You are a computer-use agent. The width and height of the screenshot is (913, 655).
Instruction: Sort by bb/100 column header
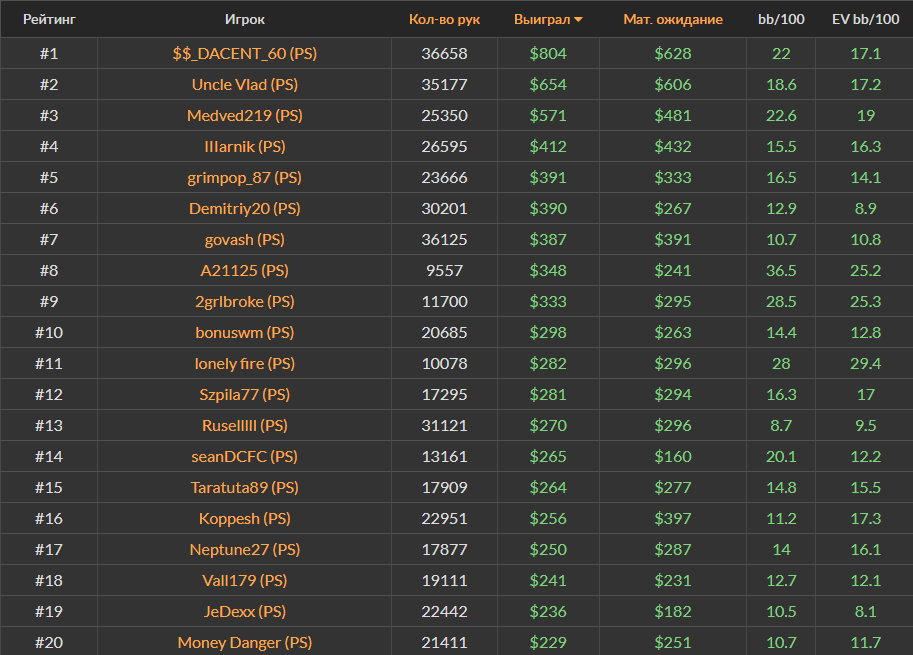click(x=780, y=20)
